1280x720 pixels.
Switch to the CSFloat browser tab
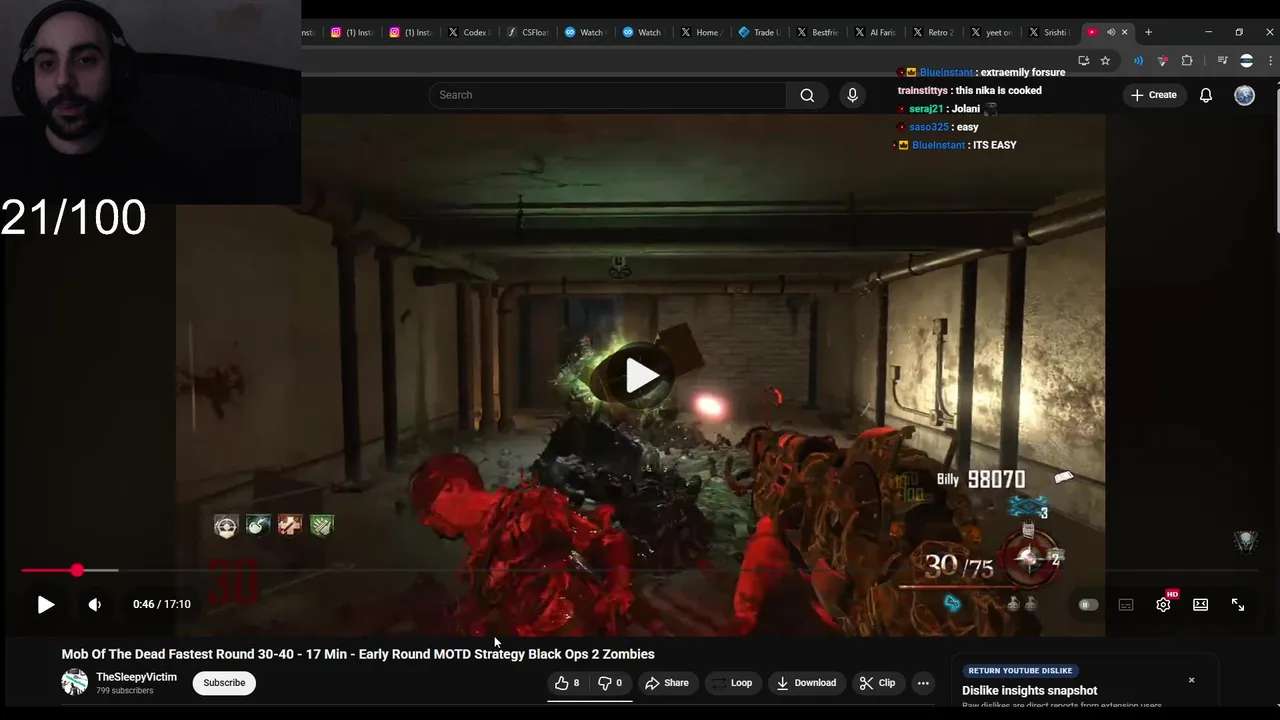pyautogui.click(x=527, y=32)
